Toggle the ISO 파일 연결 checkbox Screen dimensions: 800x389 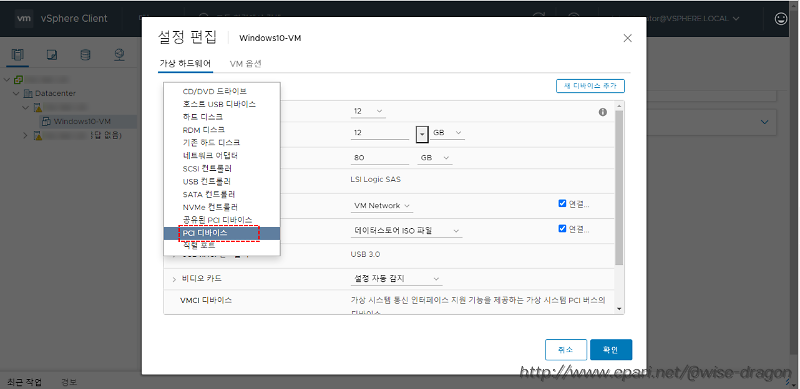[562, 228]
